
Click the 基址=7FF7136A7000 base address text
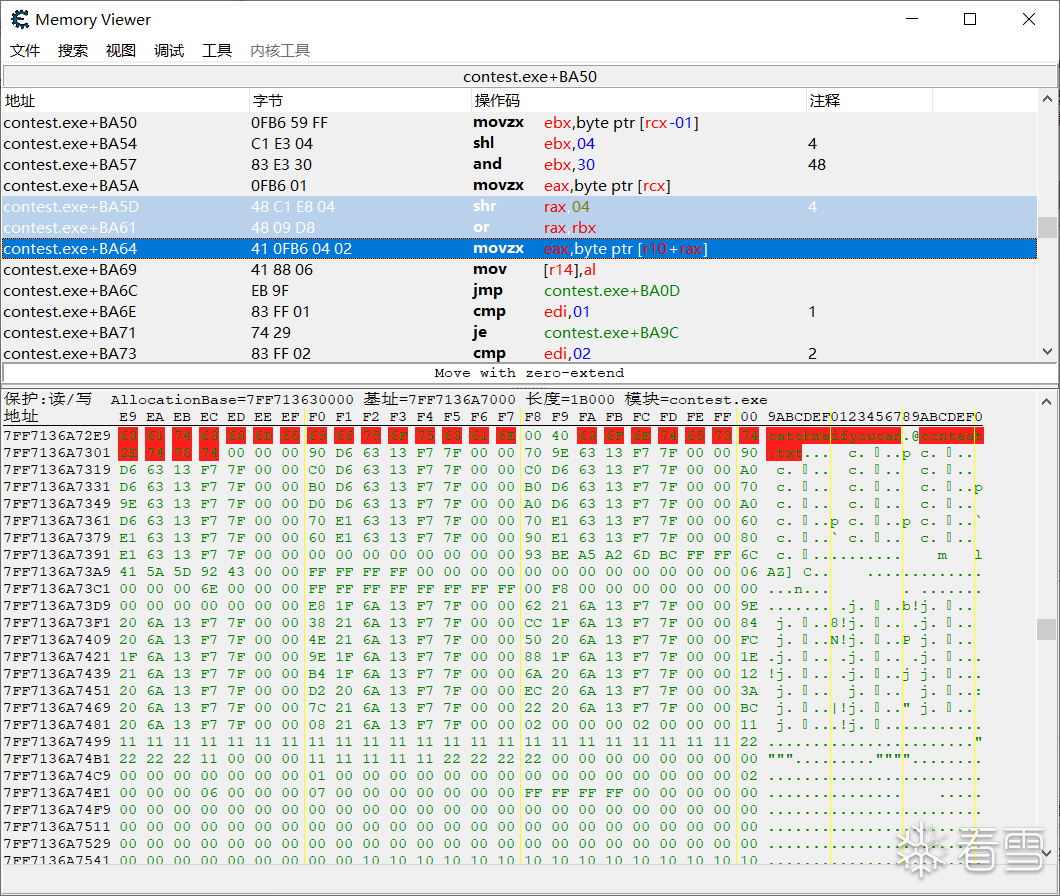click(x=439, y=399)
